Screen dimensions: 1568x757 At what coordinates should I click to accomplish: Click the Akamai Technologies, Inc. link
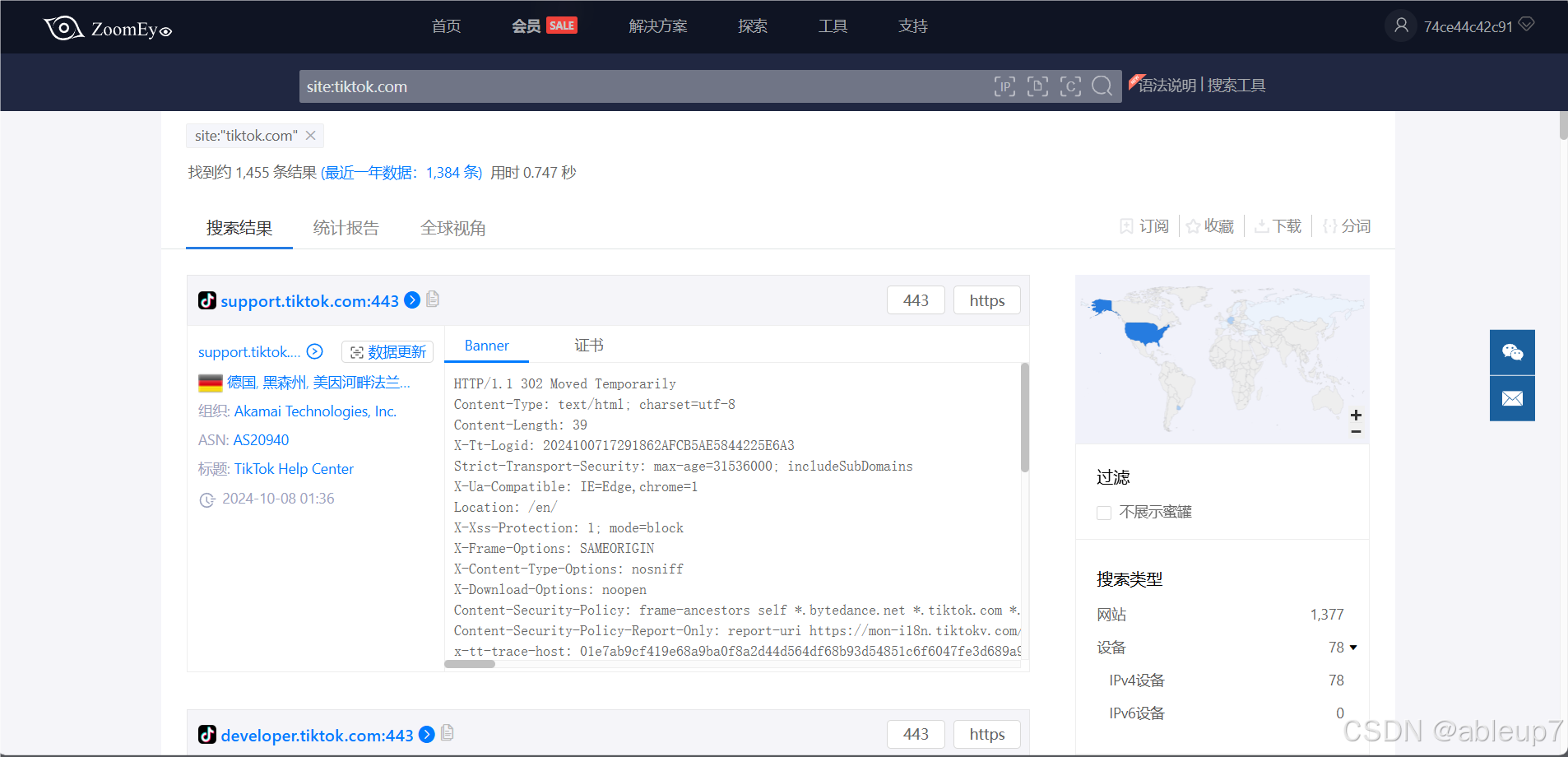(x=316, y=411)
